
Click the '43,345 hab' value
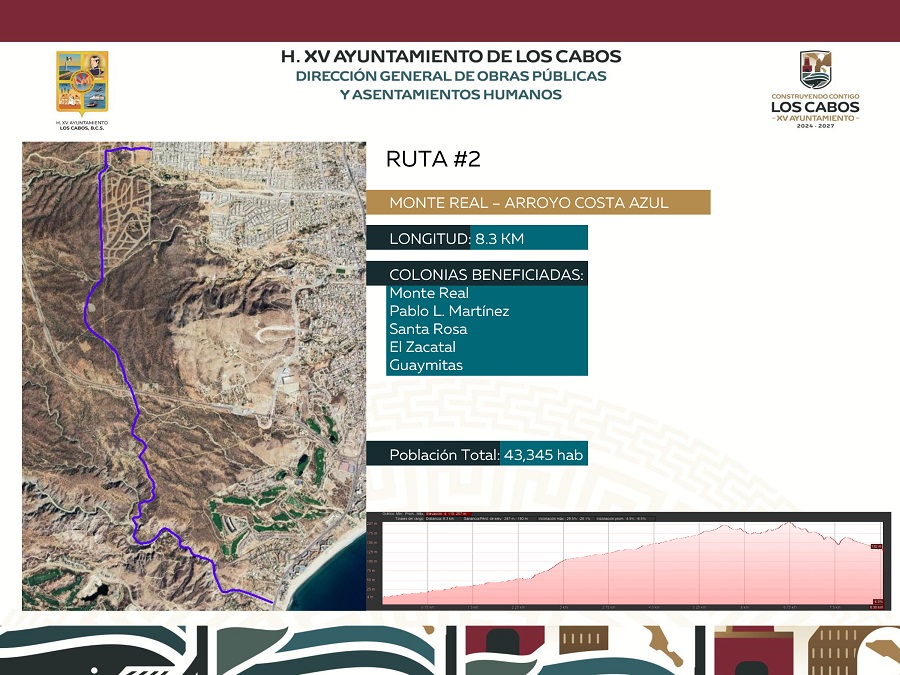click(x=544, y=455)
